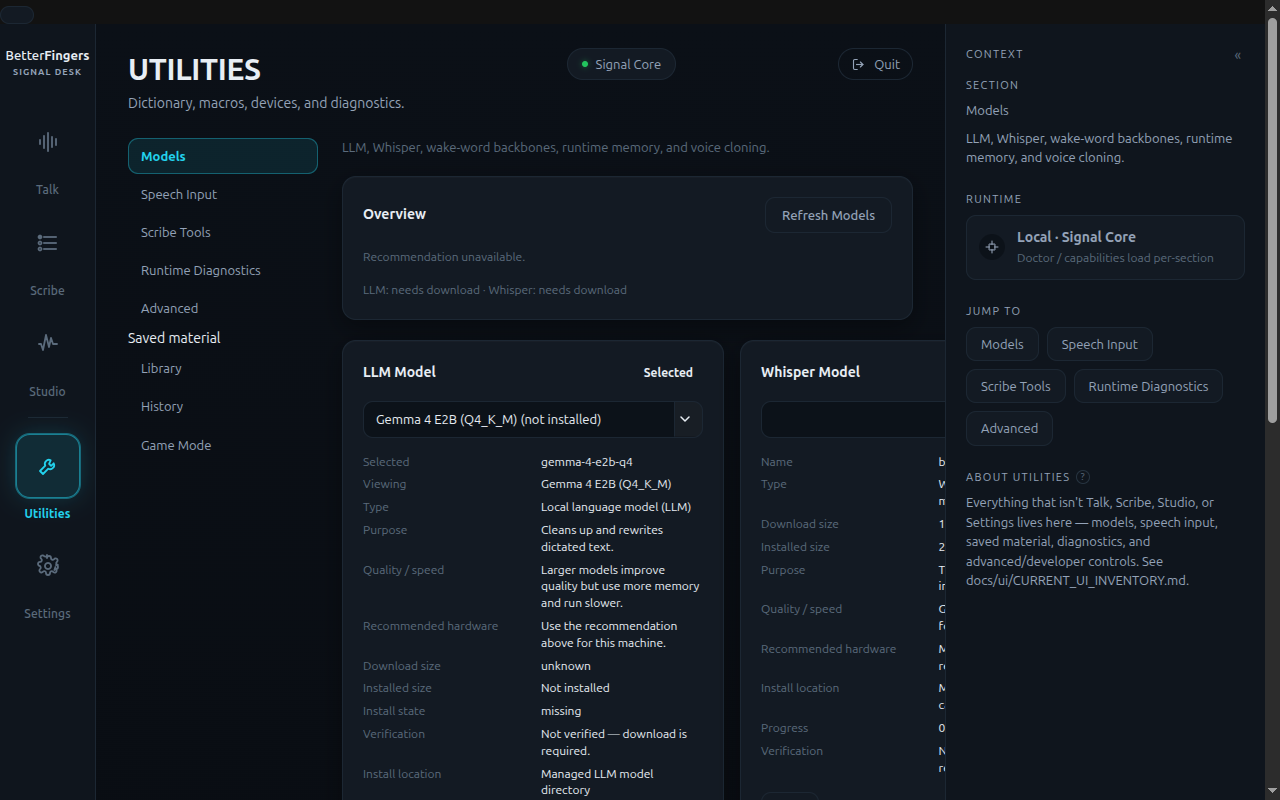Click the Local Signal Core crosshair icon
Image resolution: width=1280 pixels, height=800 pixels.
click(x=992, y=247)
